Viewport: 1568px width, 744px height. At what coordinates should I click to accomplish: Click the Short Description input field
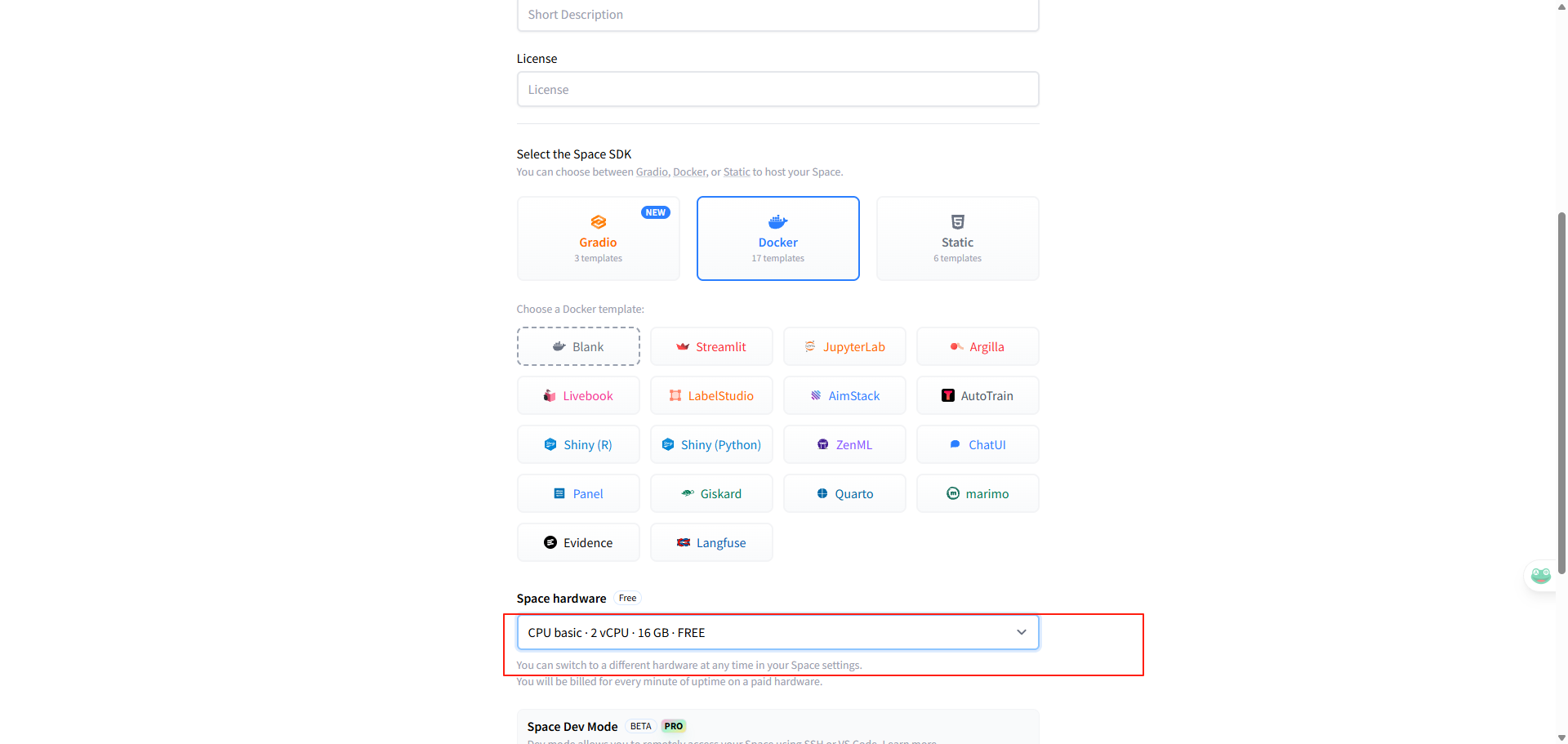pyautogui.click(x=777, y=15)
